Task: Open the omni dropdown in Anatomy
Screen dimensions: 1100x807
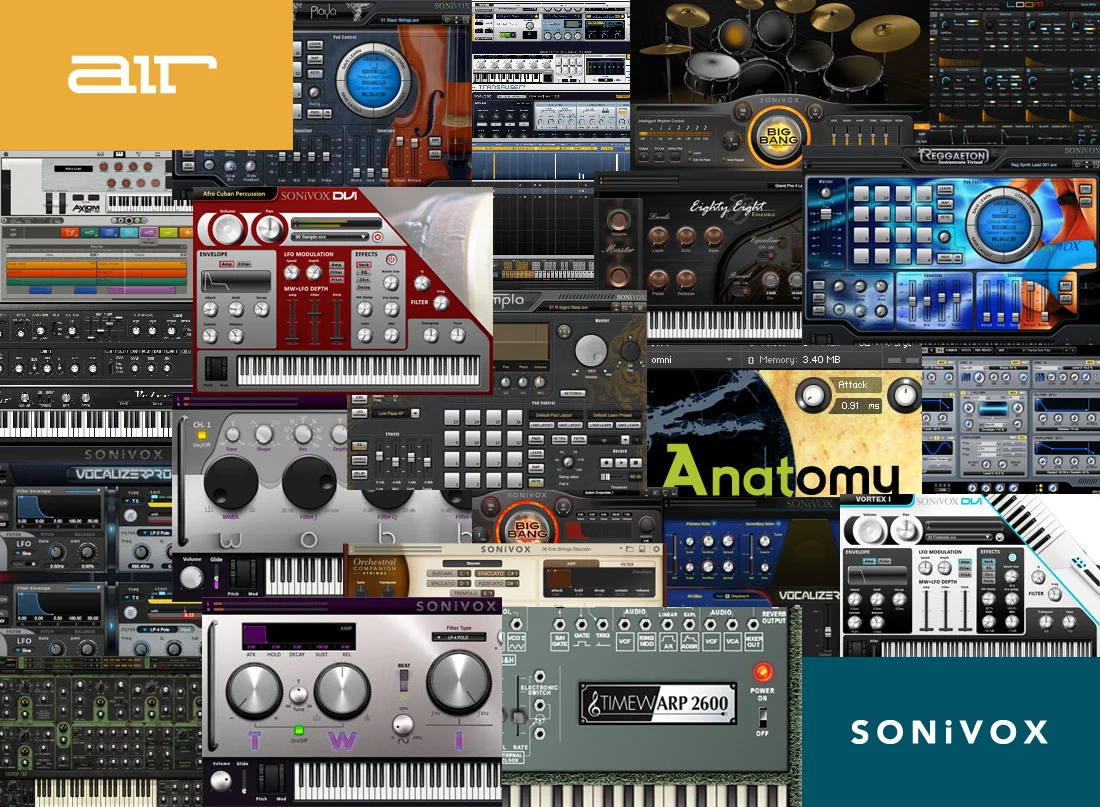Action: point(691,360)
